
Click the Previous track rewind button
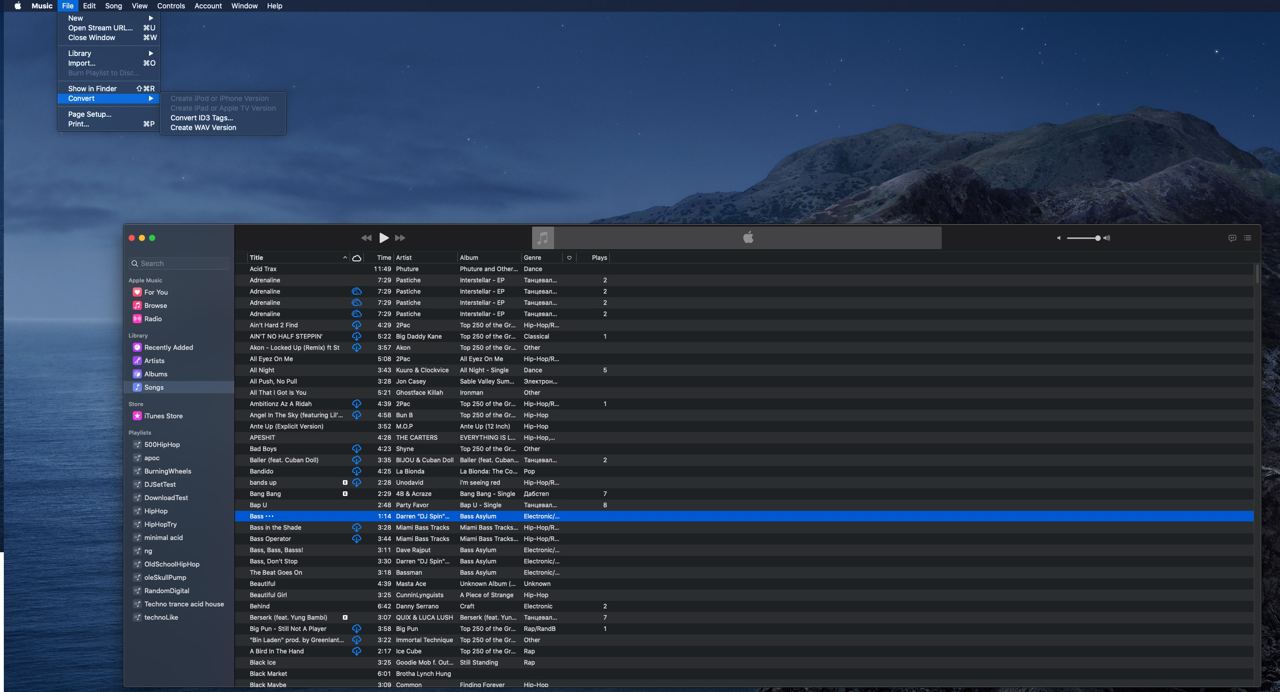pos(366,238)
